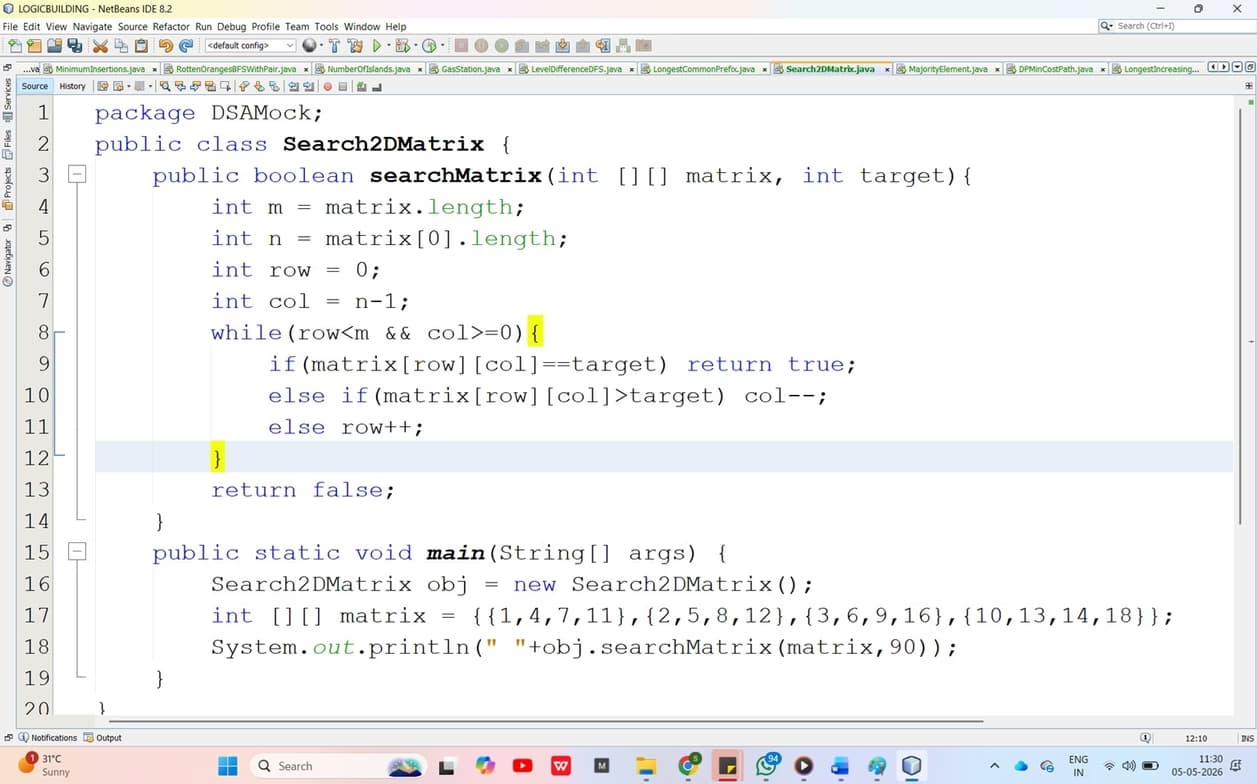The image size is (1257, 784).
Task: Open YouTube from the taskbar
Action: 522,766
